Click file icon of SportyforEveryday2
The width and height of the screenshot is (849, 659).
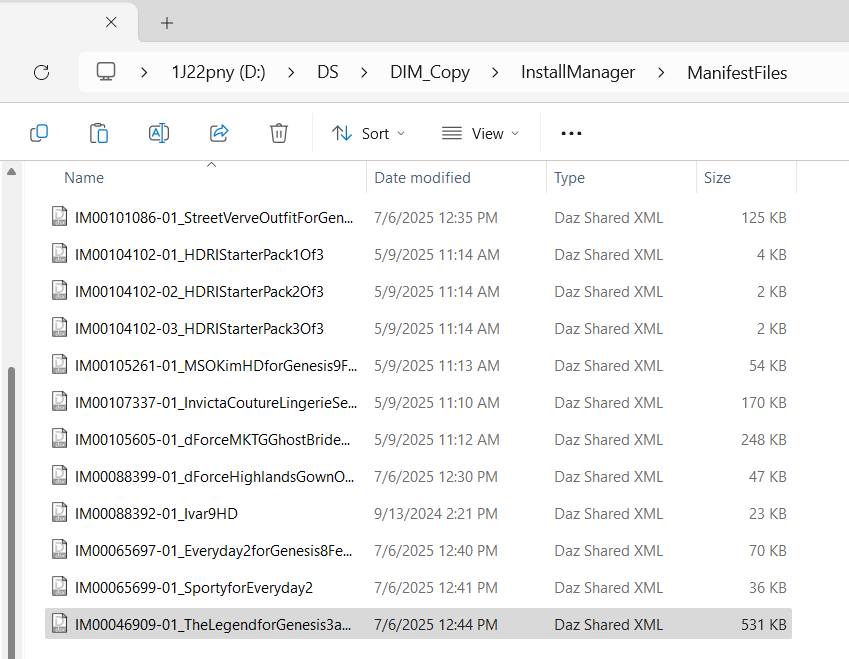click(x=60, y=586)
